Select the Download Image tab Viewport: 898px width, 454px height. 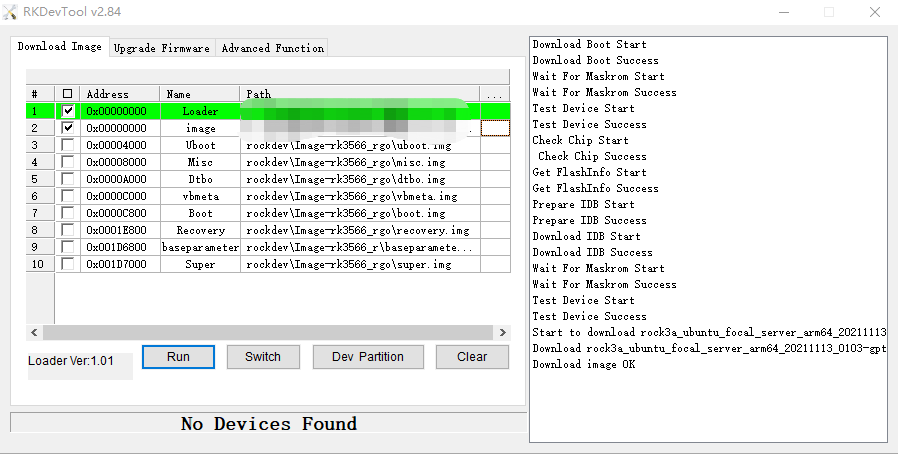pos(60,47)
